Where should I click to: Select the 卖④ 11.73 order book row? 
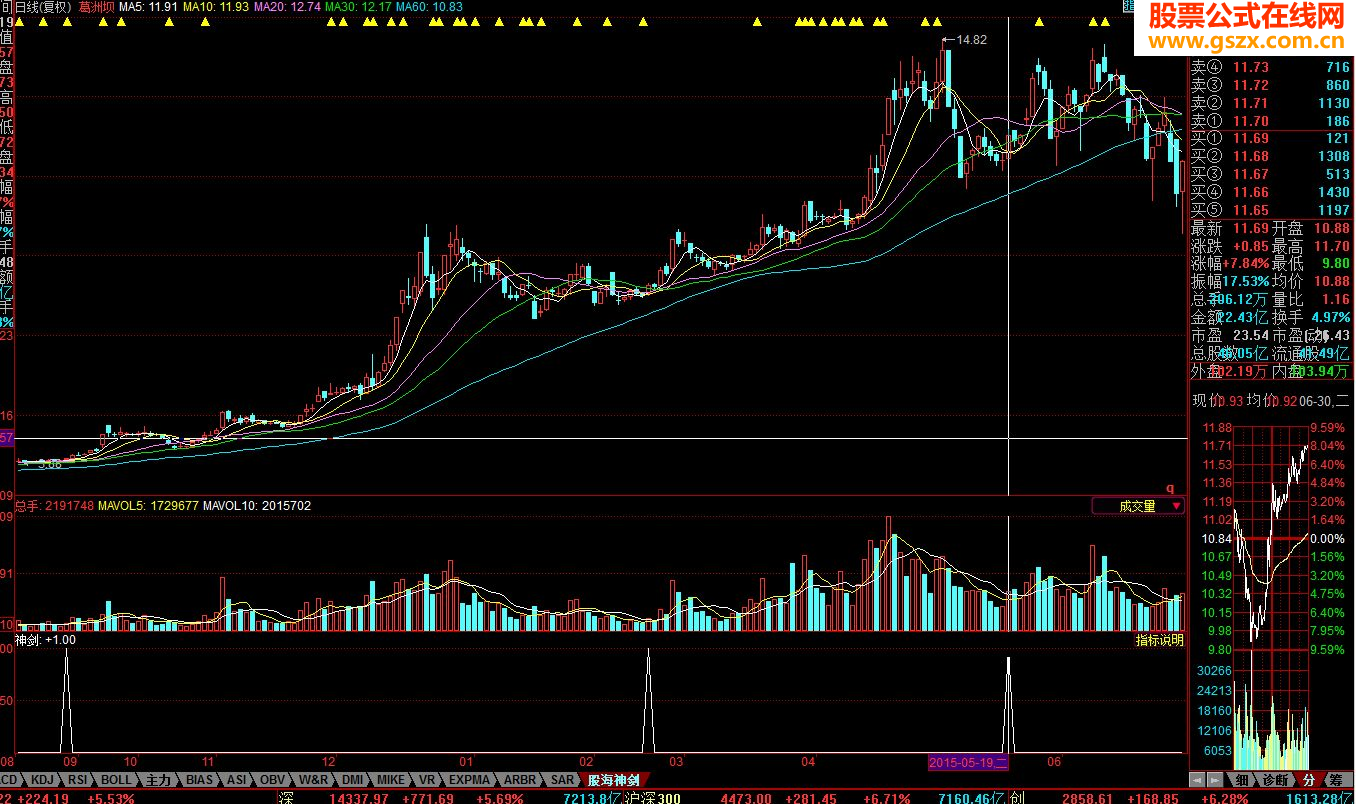point(1270,67)
